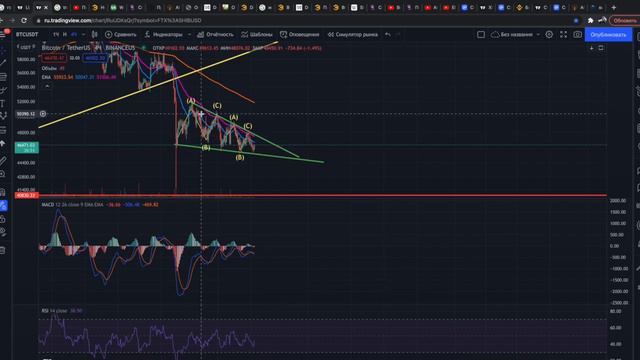Open the hamburger main menu
The image size is (640, 360).
pyautogui.click(x=3, y=34)
